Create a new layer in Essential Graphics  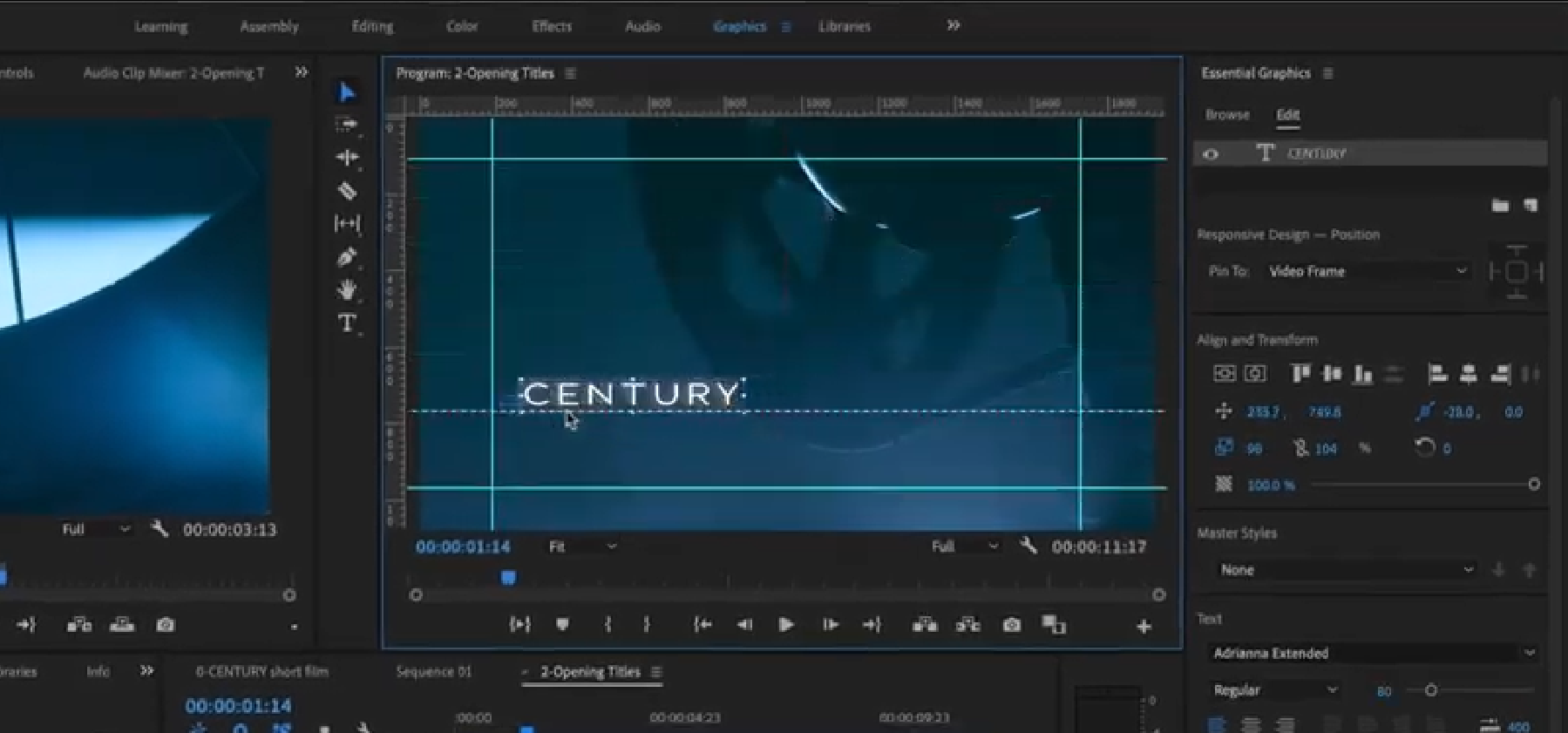tap(1531, 206)
